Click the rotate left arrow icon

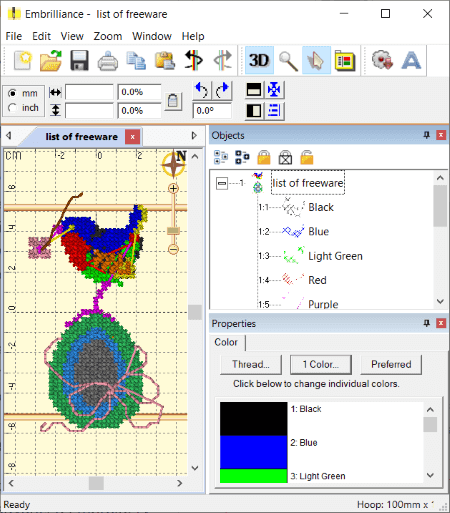click(201, 90)
